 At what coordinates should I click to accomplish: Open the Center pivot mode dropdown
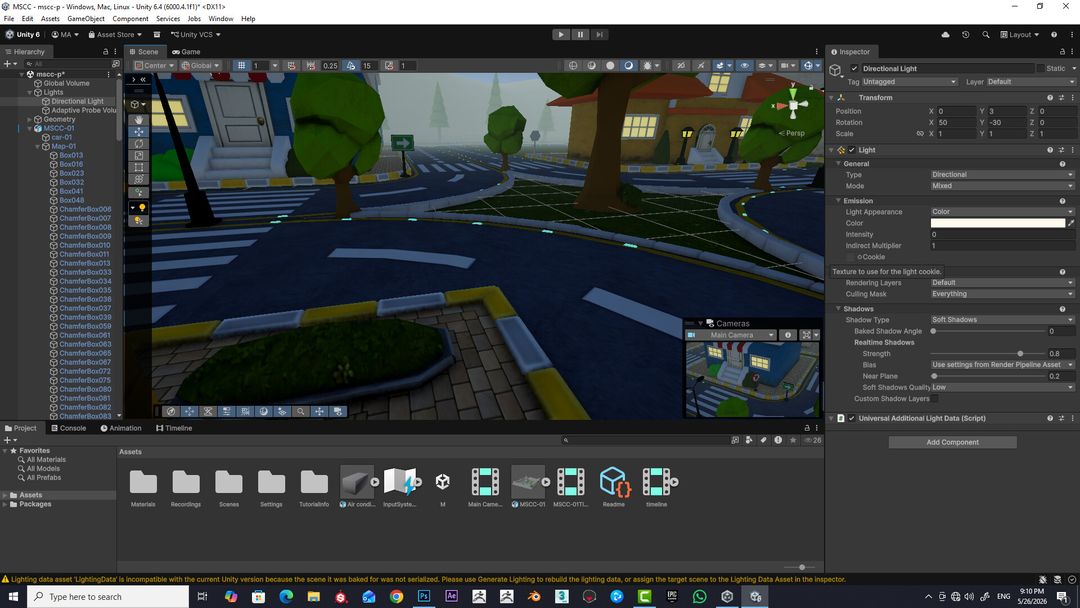tap(154, 65)
